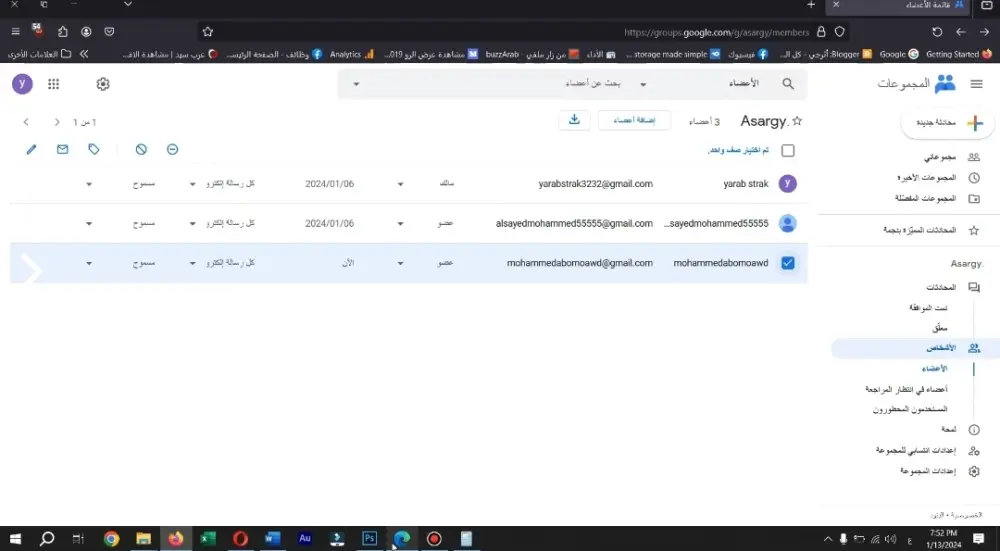This screenshot has height=551, width=1000.
Task: Open role dropdown for alsayedmohammed55555
Action: tap(401, 224)
